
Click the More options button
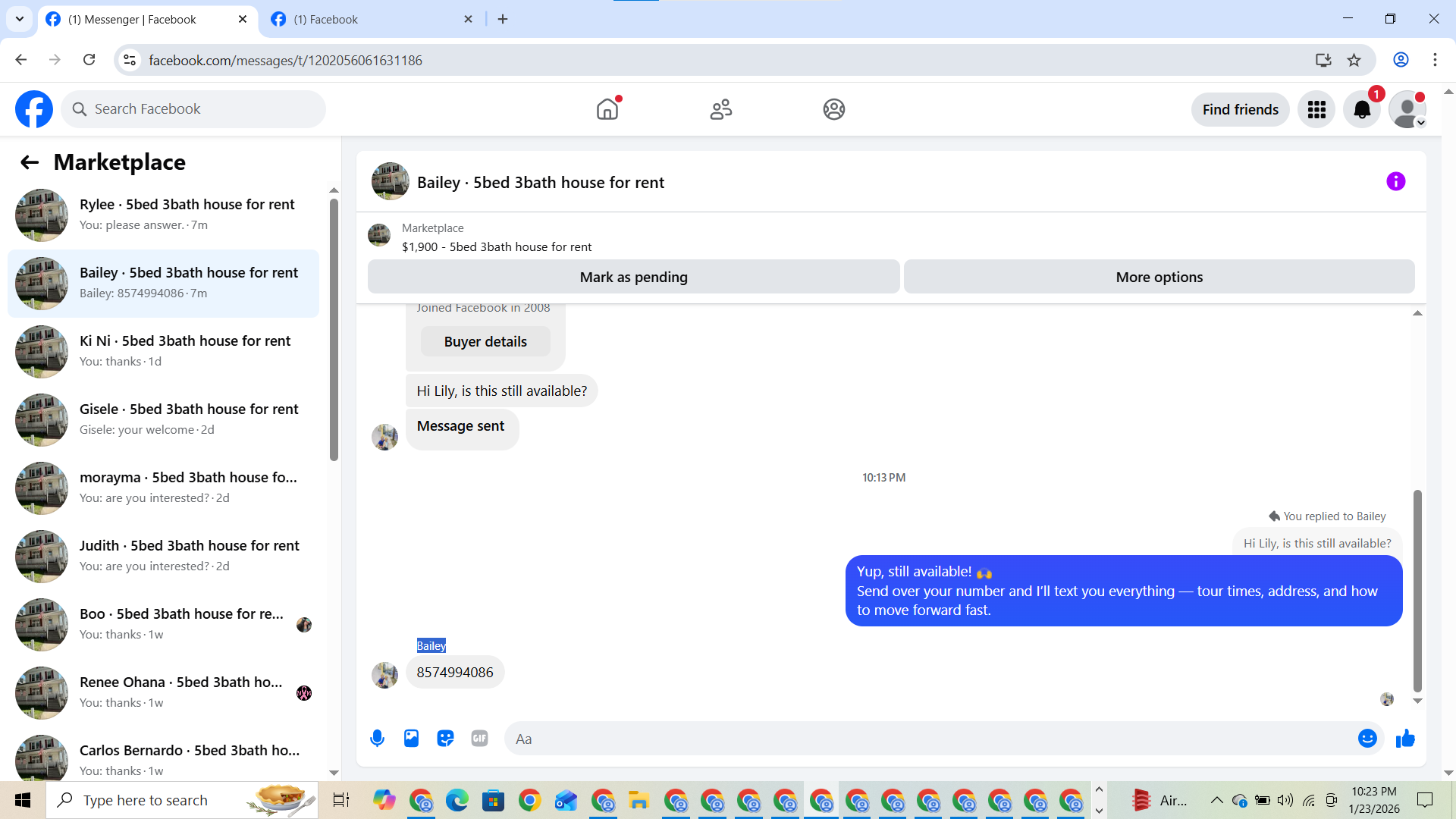(x=1159, y=277)
